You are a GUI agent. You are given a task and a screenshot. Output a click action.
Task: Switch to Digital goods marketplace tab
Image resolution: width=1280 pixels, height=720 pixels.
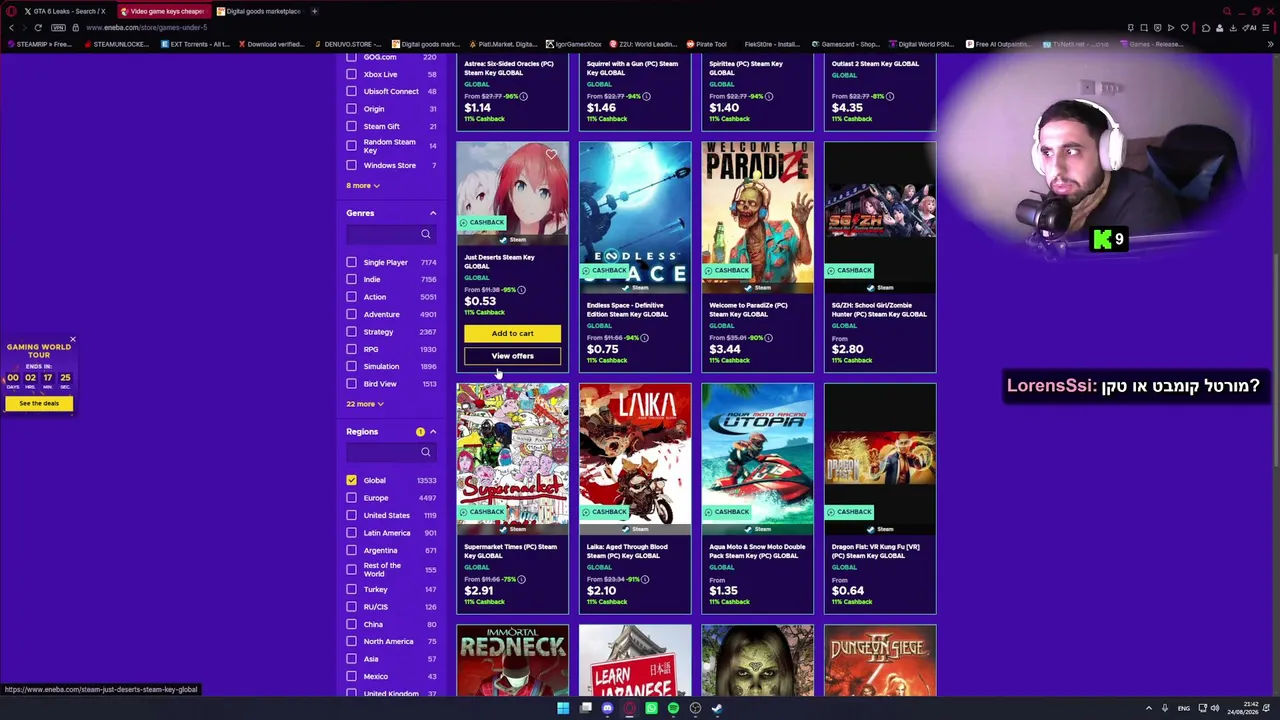(x=258, y=11)
